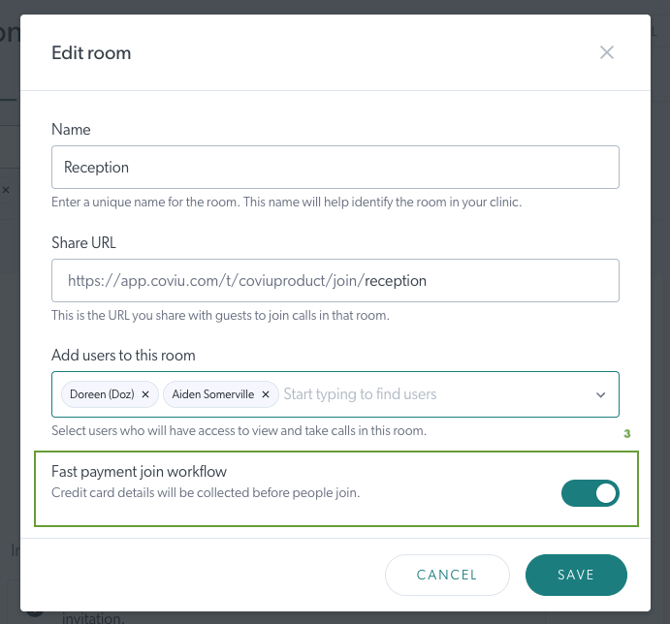Click the reception slug in Share URL
This screenshot has width=670, height=624.
[396, 281]
